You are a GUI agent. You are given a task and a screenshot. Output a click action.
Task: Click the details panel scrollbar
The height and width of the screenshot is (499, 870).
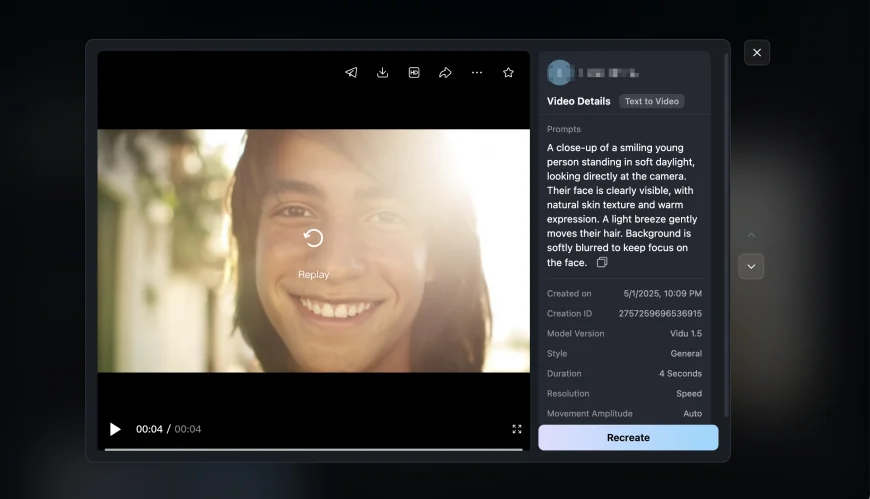tap(726, 250)
